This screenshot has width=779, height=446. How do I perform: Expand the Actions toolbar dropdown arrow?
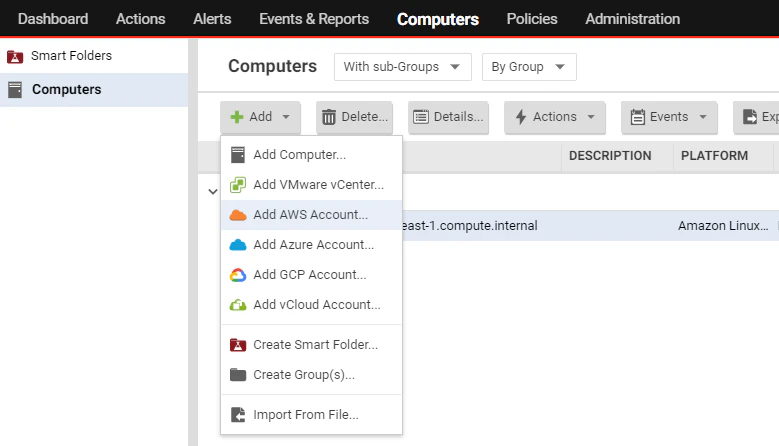[x=591, y=117]
